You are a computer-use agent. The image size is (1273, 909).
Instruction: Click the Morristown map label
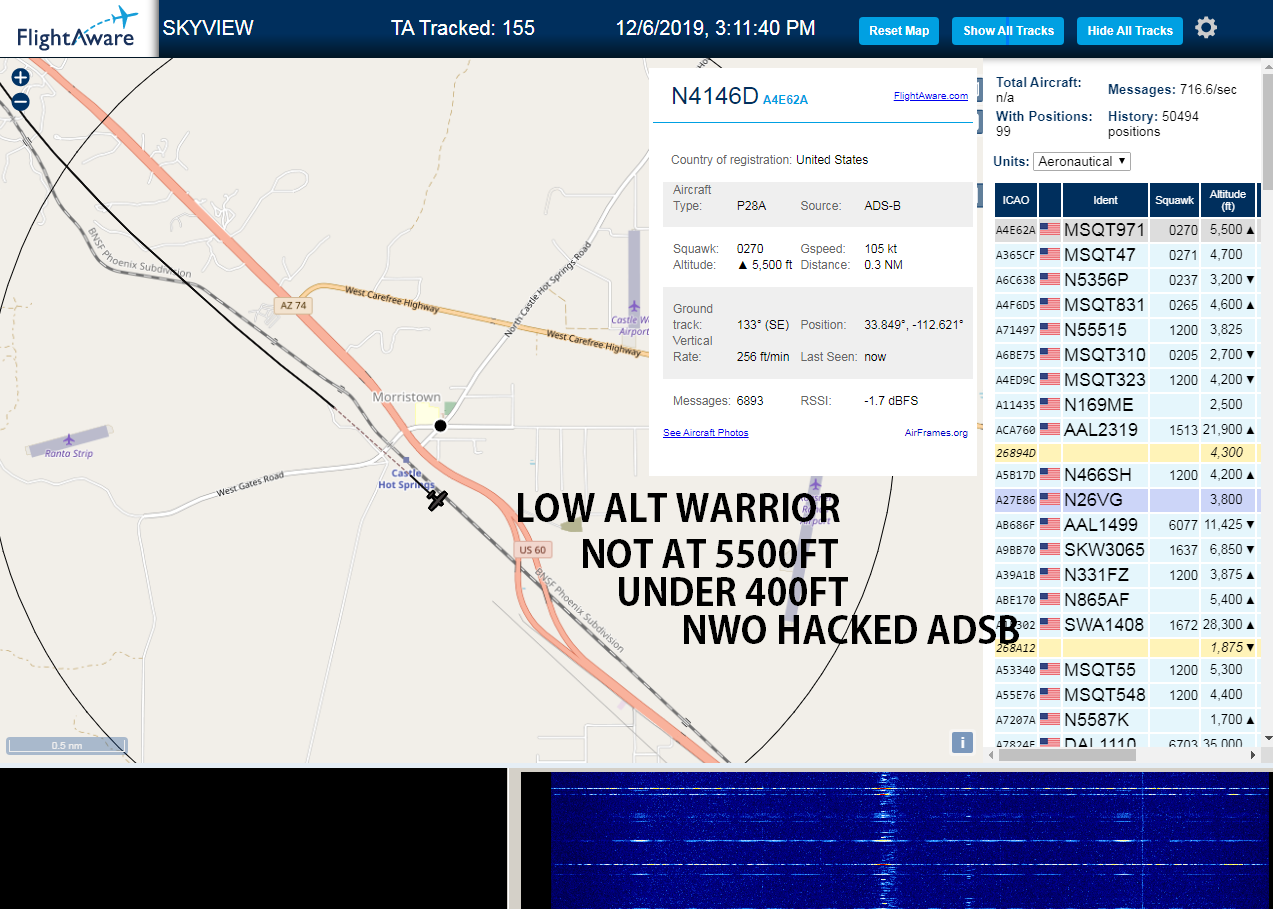(407, 397)
